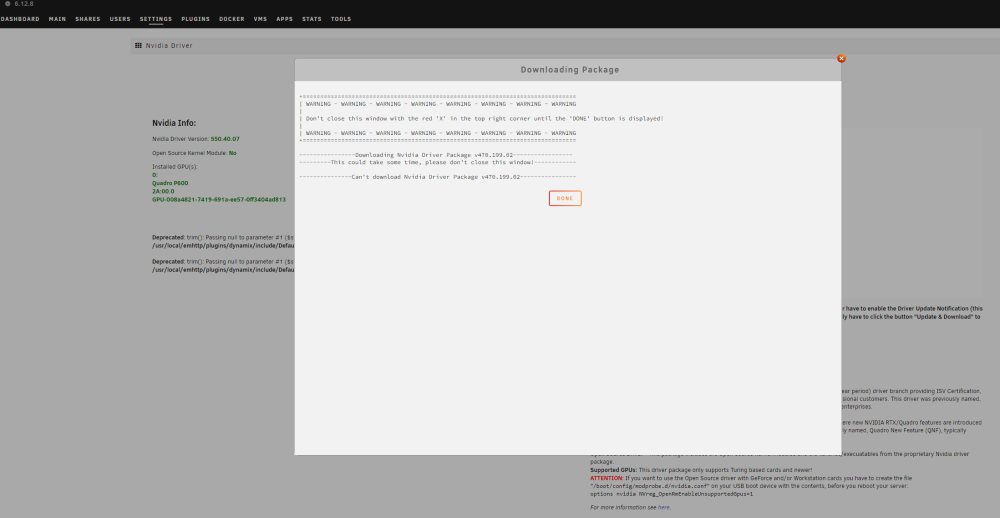Open the SHARES page
Viewport: 1000px width, 518px height.
(88, 19)
